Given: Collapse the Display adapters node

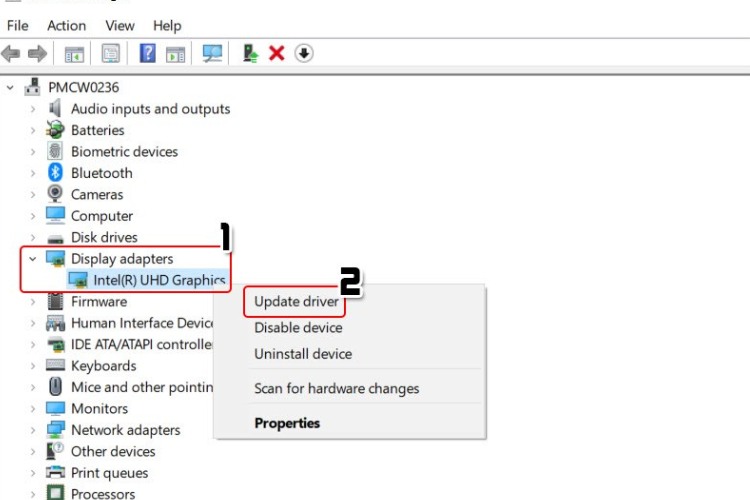Looking at the screenshot, I should tap(33, 259).
